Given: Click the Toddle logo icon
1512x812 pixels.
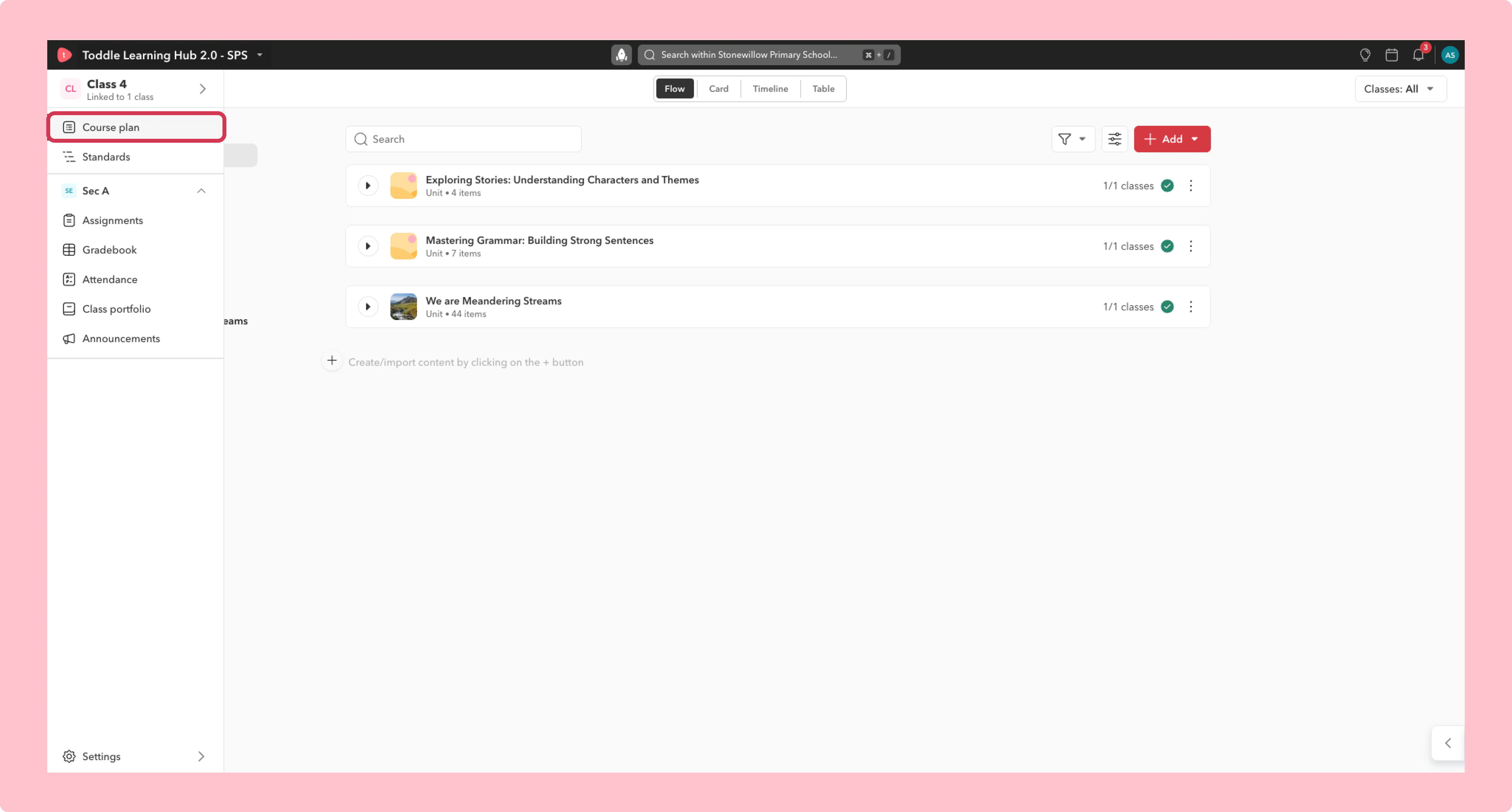Looking at the screenshot, I should point(64,55).
